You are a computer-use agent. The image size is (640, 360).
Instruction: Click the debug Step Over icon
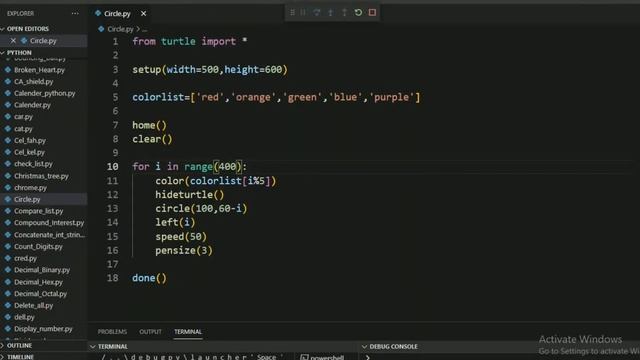click(x=317, y=13)
